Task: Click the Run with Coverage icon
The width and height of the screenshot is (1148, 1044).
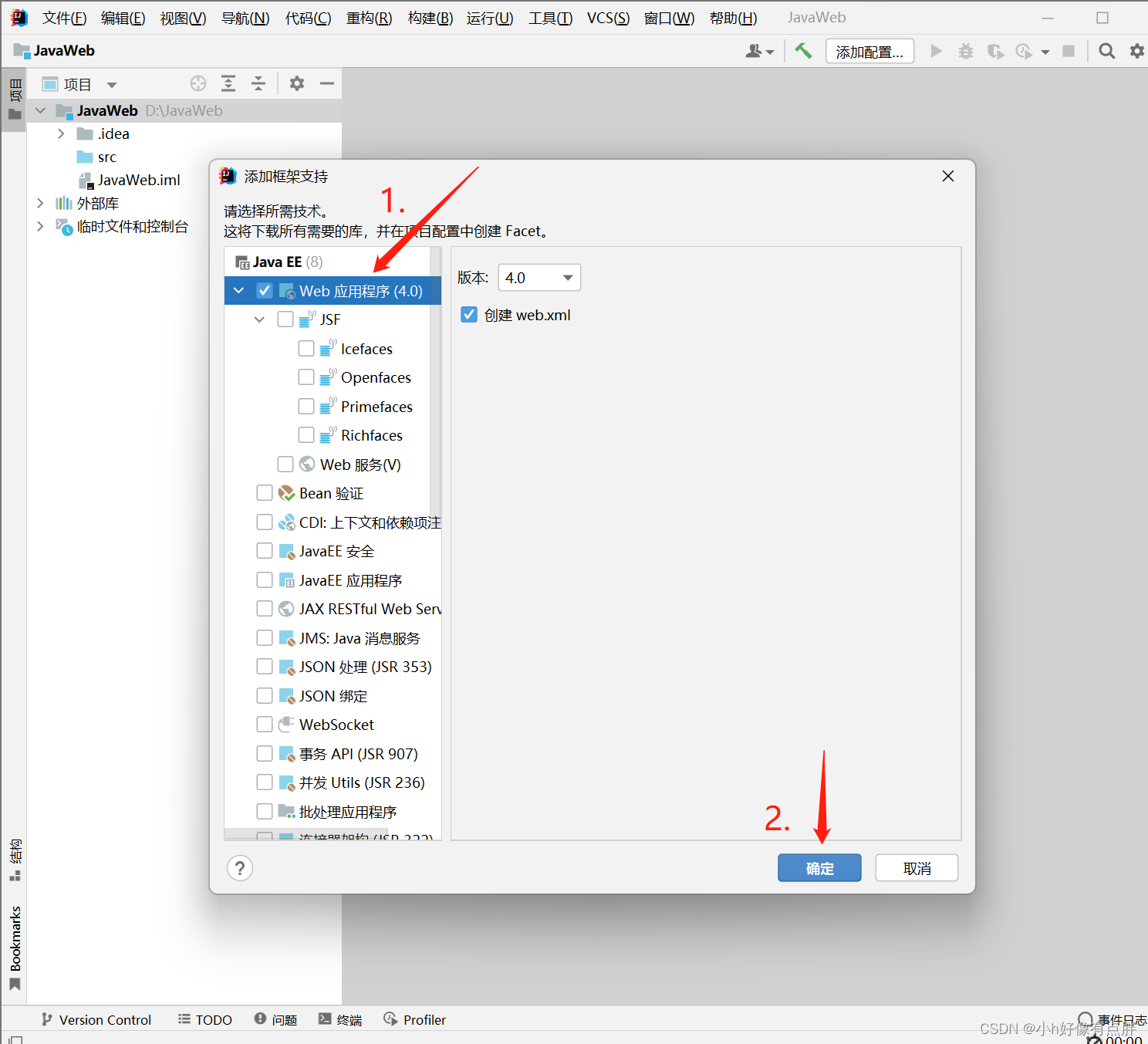Action: [x=995, y=51]
